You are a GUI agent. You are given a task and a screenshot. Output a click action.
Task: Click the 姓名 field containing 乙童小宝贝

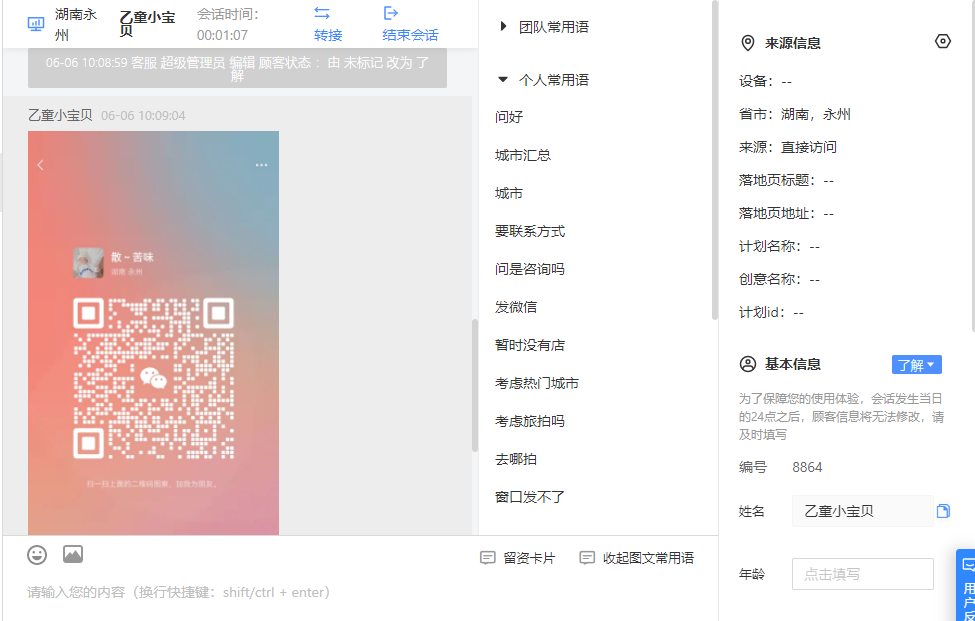click(x=862, y=511)
